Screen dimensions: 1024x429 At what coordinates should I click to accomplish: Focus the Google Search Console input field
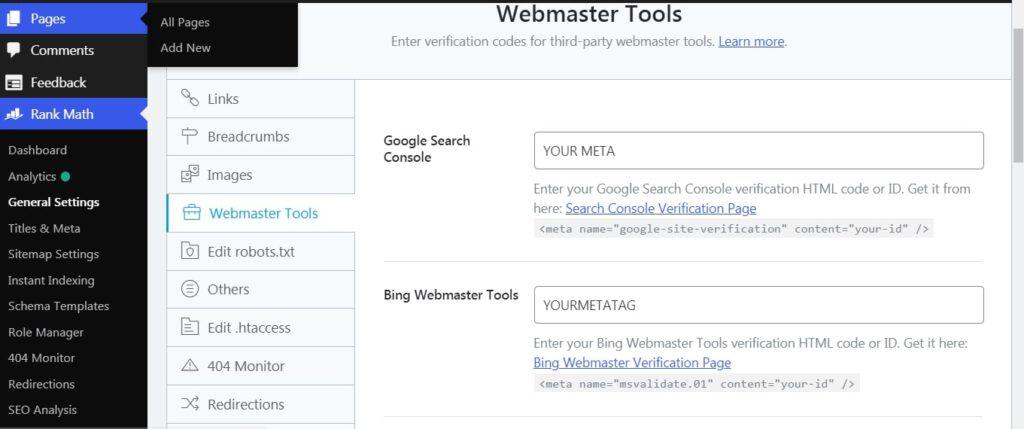[759, 151]
